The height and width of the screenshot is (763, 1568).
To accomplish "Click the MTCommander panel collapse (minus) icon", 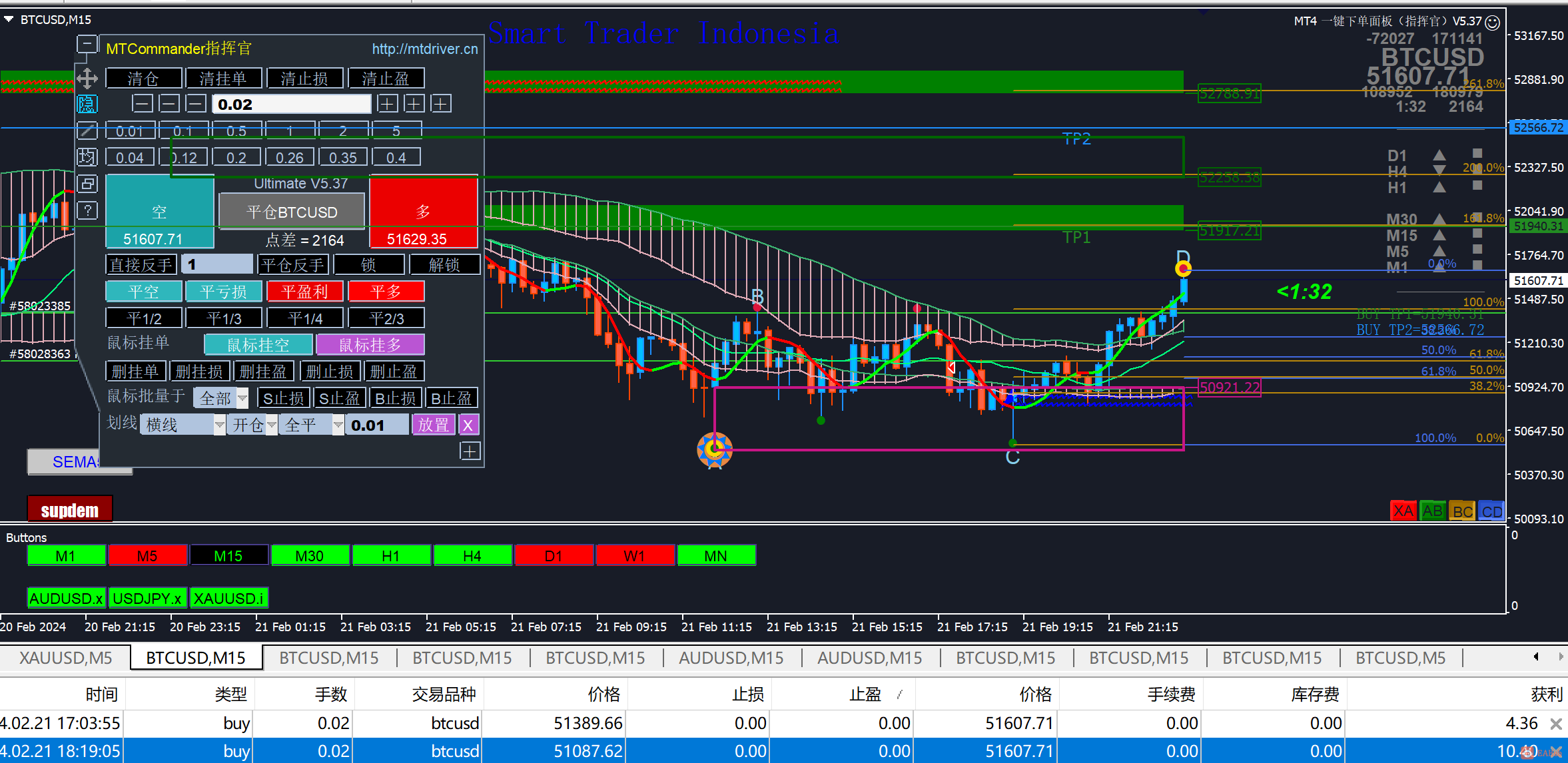I will coord(87,45).
